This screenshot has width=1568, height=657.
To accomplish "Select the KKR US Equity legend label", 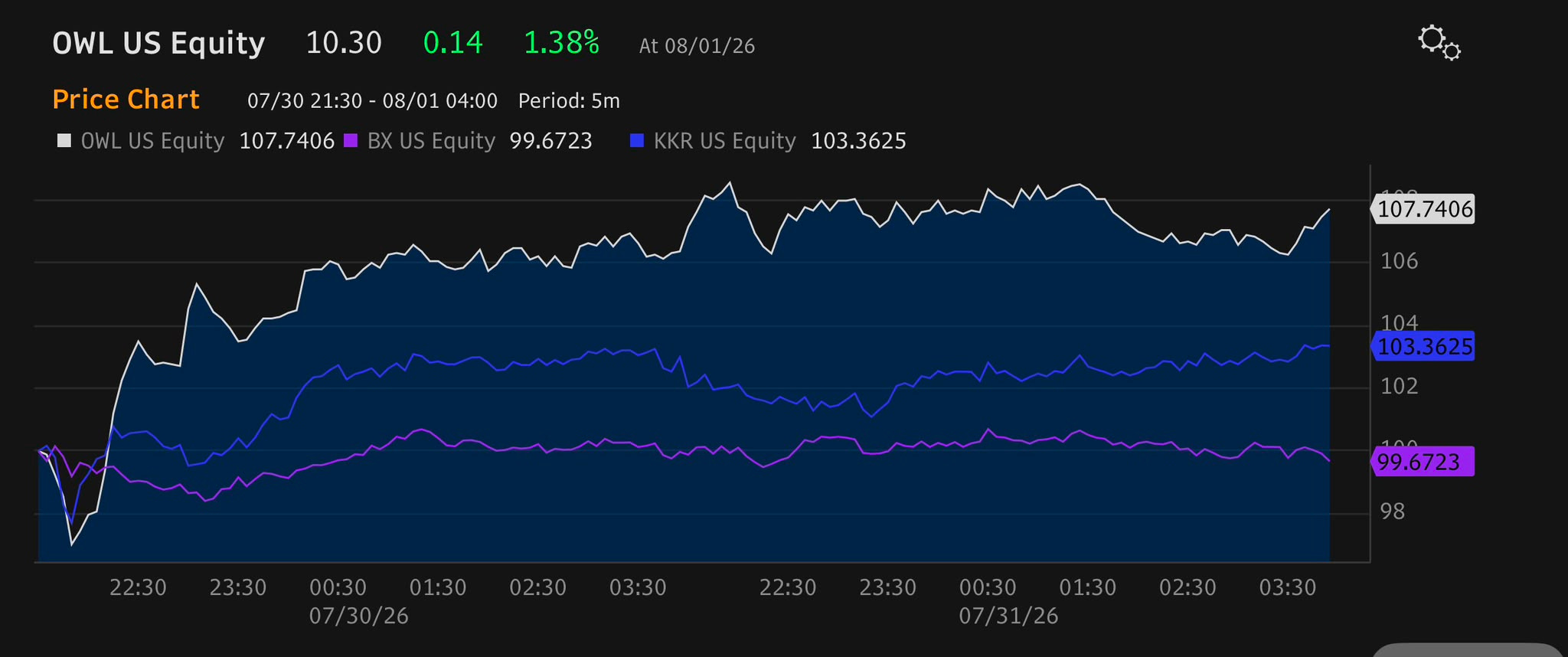I will [x=725, y=141].
